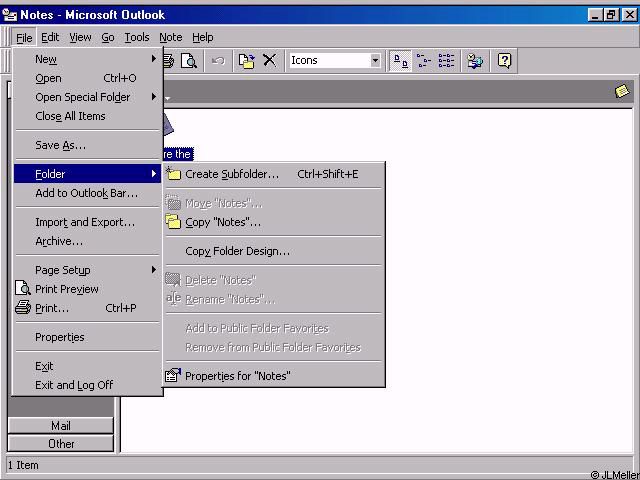Click the Print Preview toolbar icon
This screenshot has height=480, width=640.
(189, 61)
